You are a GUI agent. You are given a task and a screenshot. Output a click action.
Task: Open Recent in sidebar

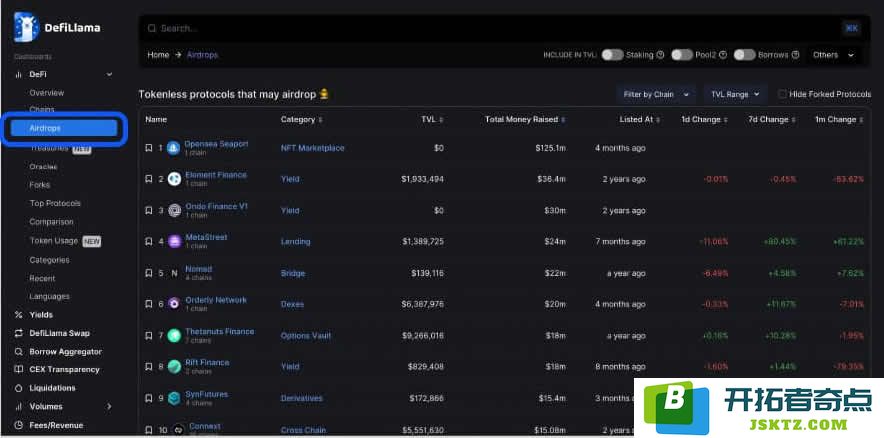pyautogui.click(x=42, y=278)
